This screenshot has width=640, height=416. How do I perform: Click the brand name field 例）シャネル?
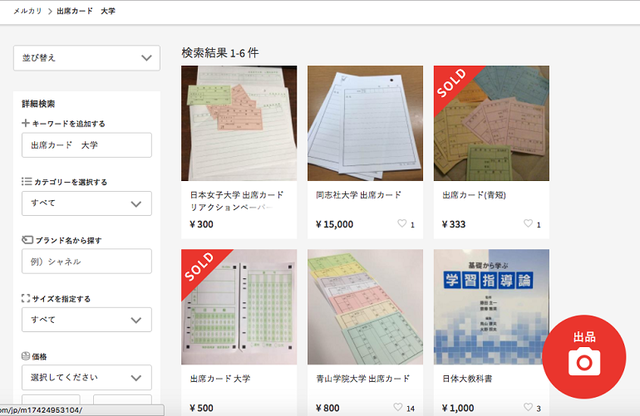point(87,261)
